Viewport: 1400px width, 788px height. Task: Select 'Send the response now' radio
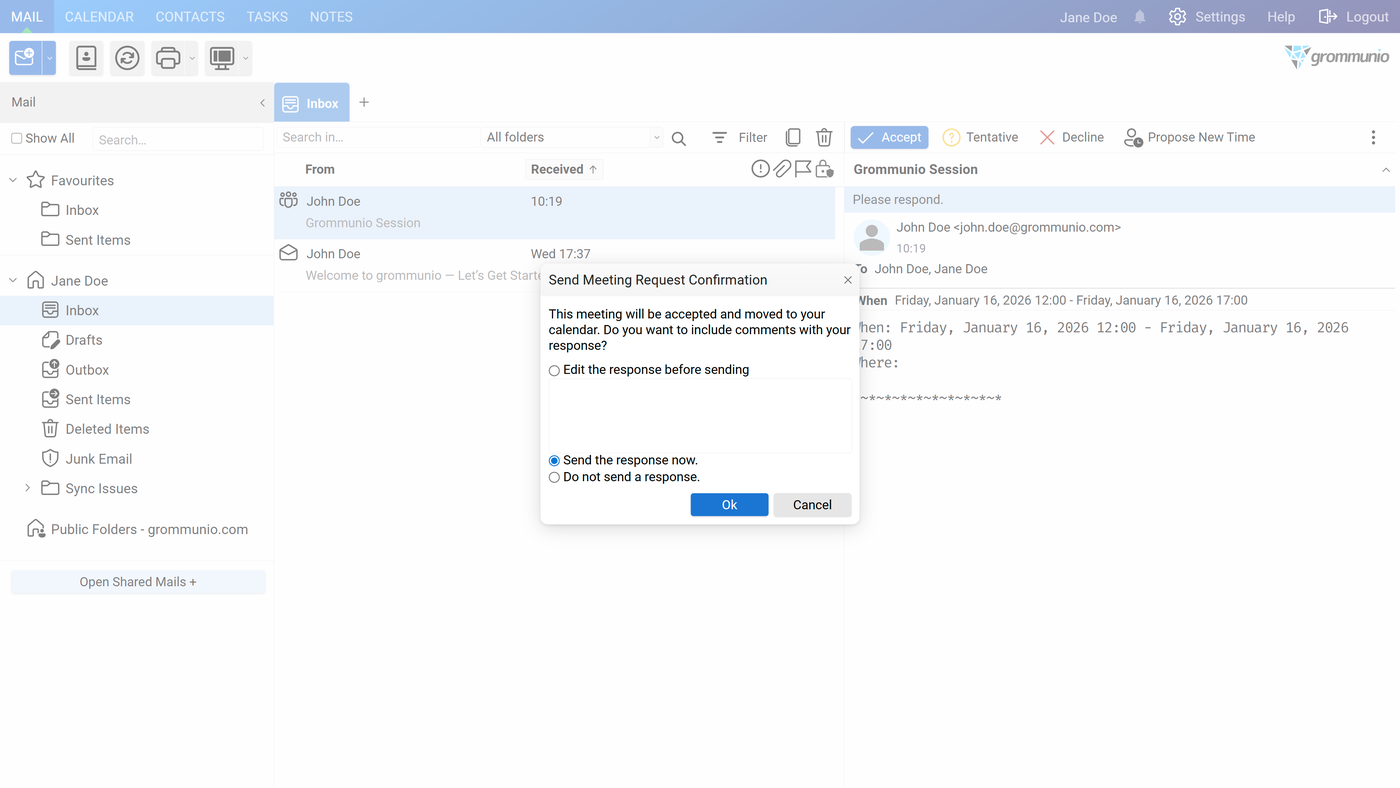click(554, 461)
